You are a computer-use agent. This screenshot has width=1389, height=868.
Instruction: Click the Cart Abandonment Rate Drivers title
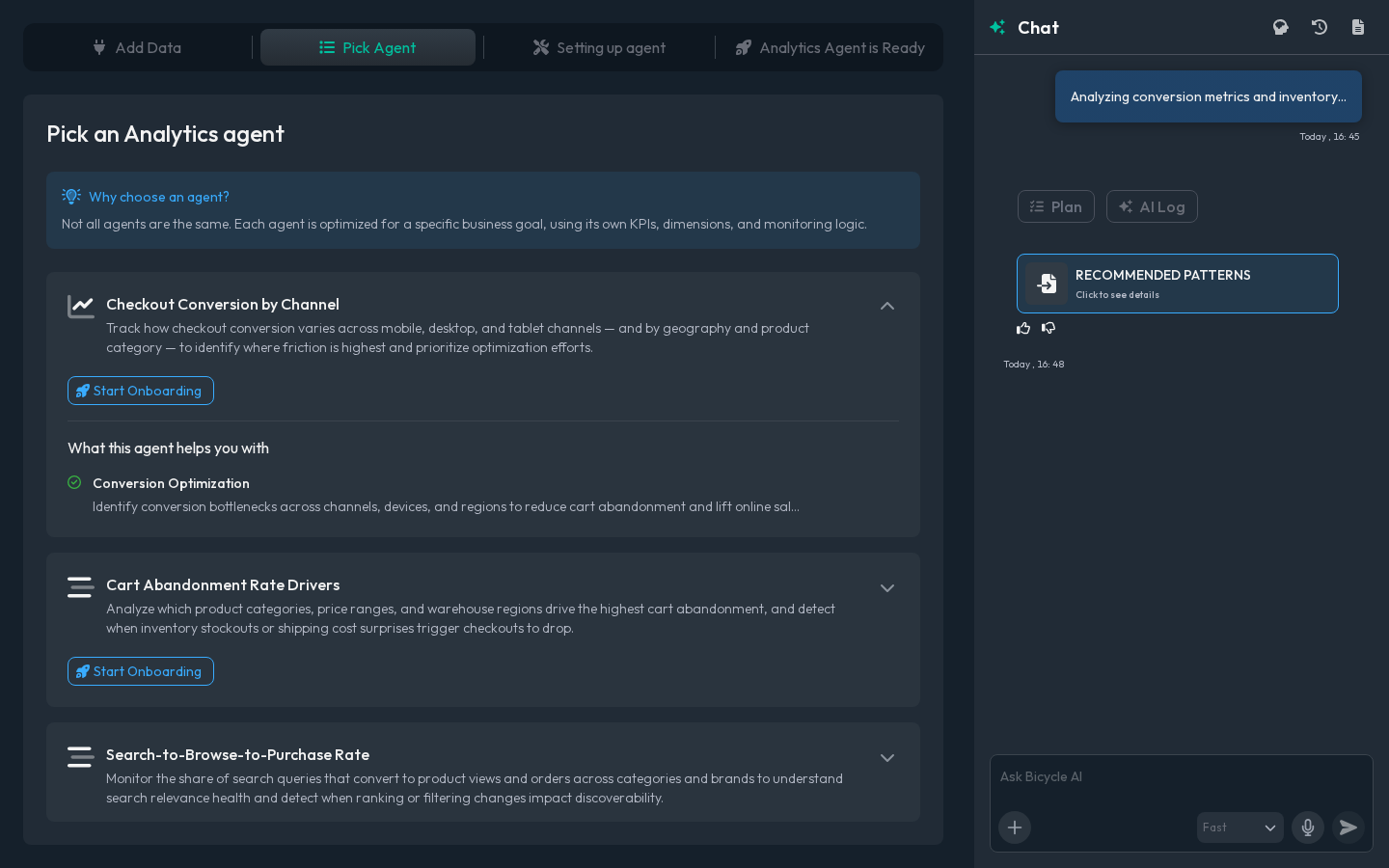pos(223,584)
